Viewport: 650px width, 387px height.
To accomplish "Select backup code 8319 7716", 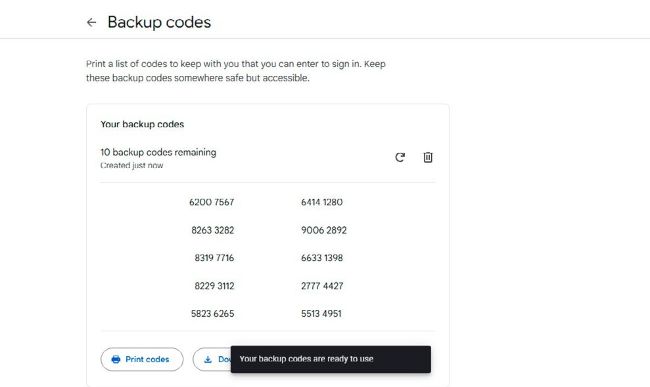I will [x=214, y=258].
